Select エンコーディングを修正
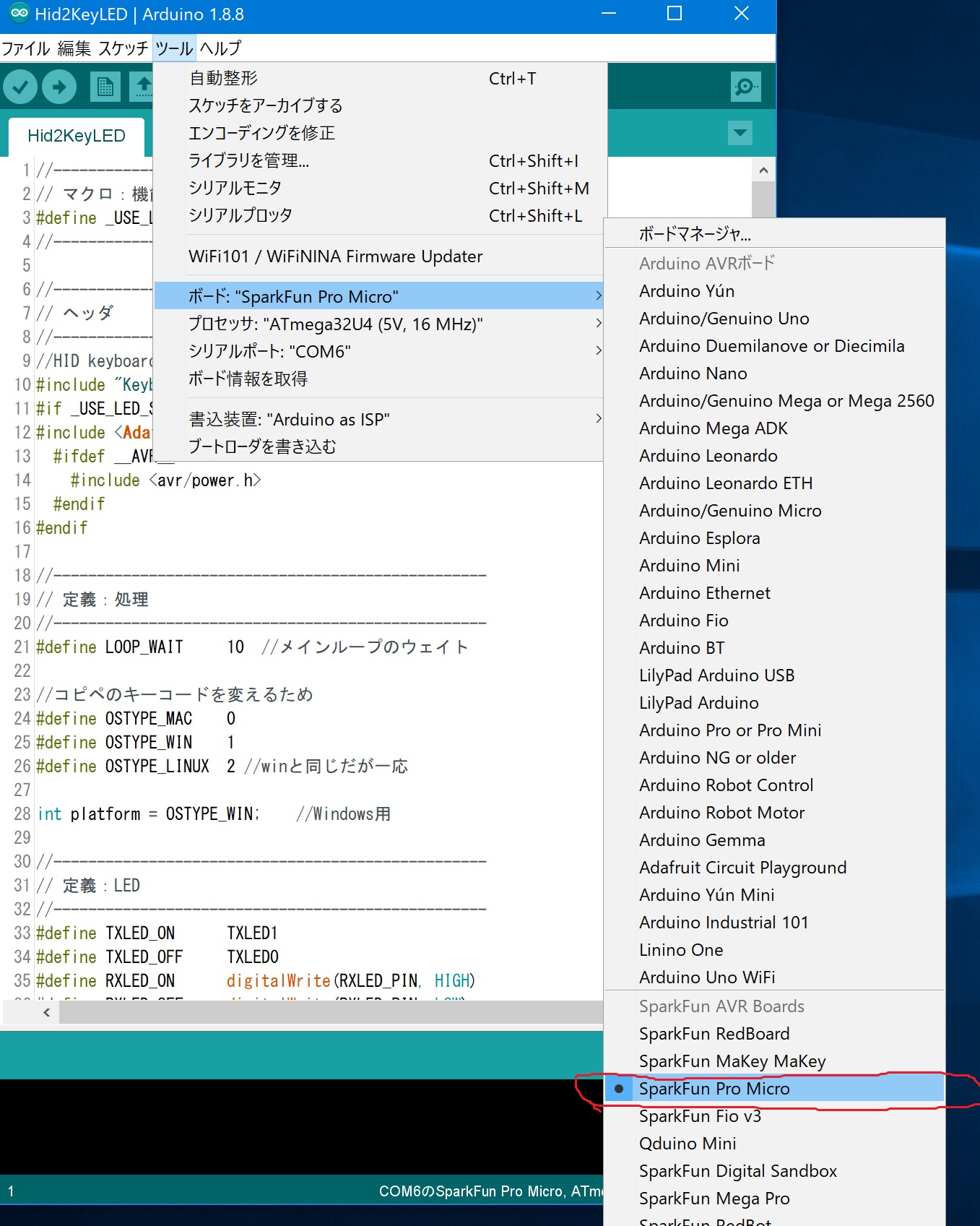The height and width of the screenshot is (1226, 980). pyautogui.click(x=380, y=133)
